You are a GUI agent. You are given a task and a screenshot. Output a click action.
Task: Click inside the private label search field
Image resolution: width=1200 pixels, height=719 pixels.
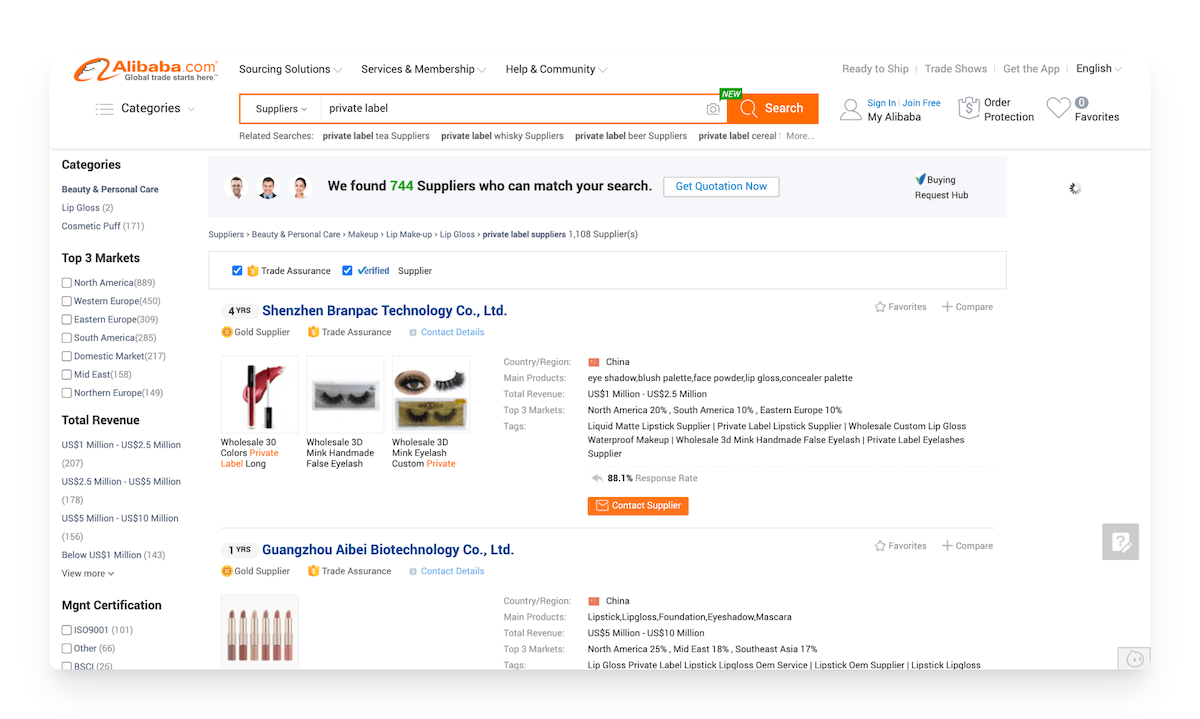(x=500, y=108)
